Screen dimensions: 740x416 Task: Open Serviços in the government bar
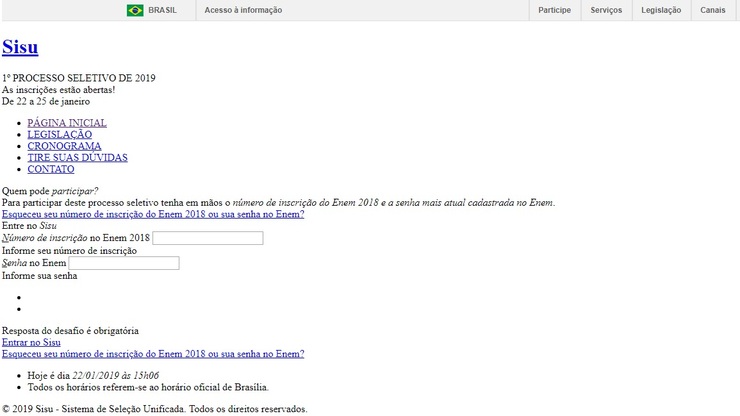pyautogui.click(x=606, y=10)
